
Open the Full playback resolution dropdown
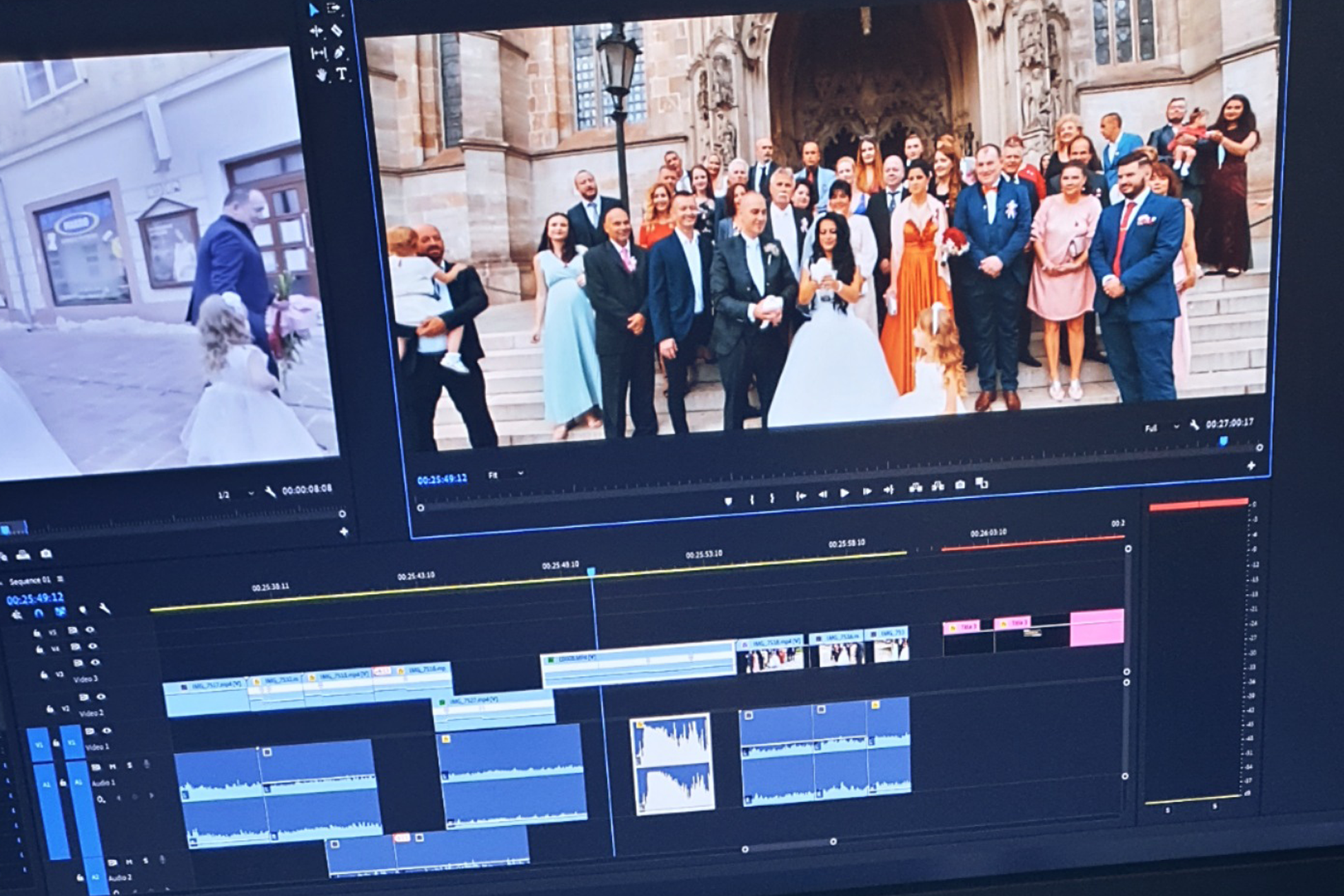(1162, 428)
